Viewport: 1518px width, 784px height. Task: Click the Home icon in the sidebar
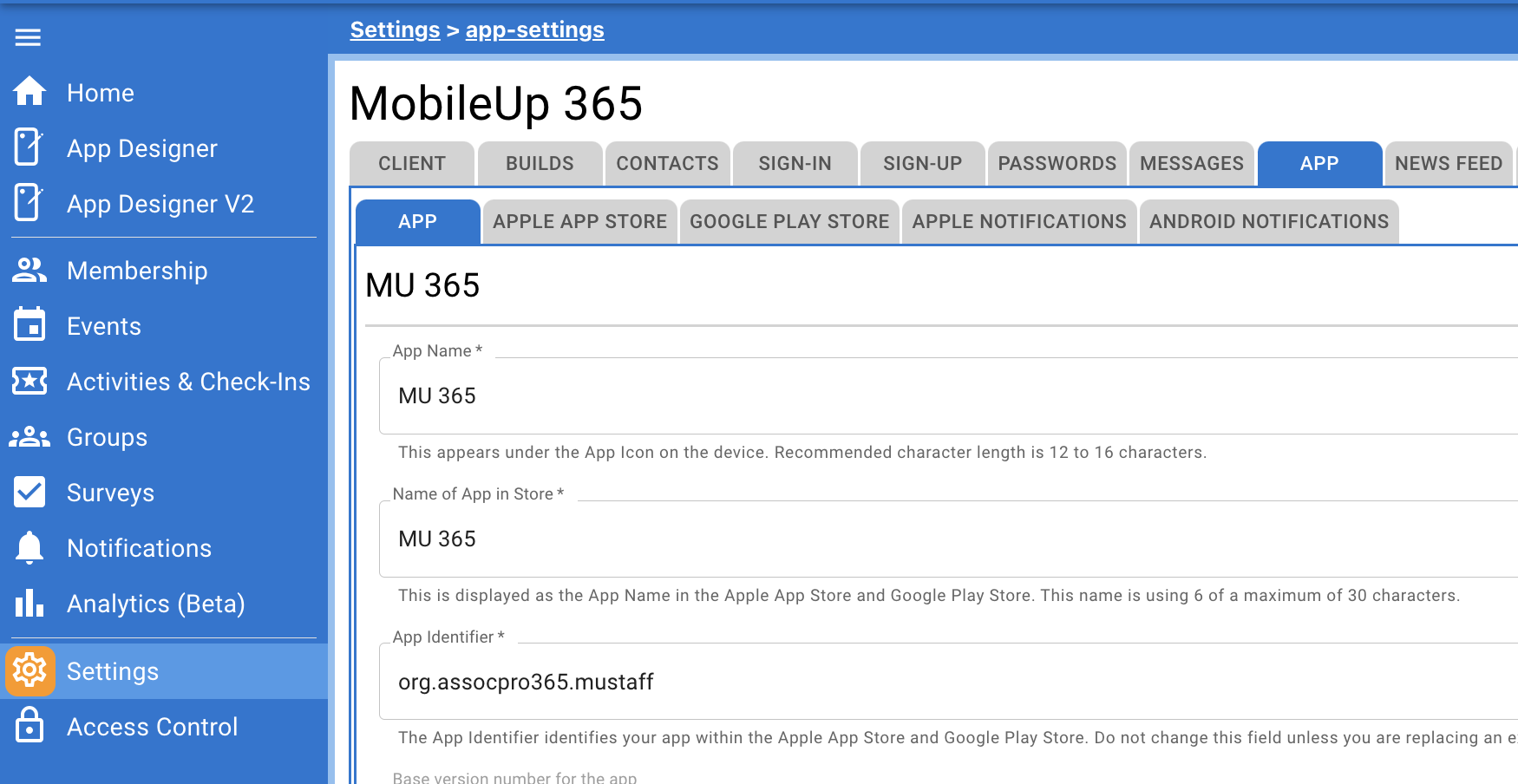29,92
